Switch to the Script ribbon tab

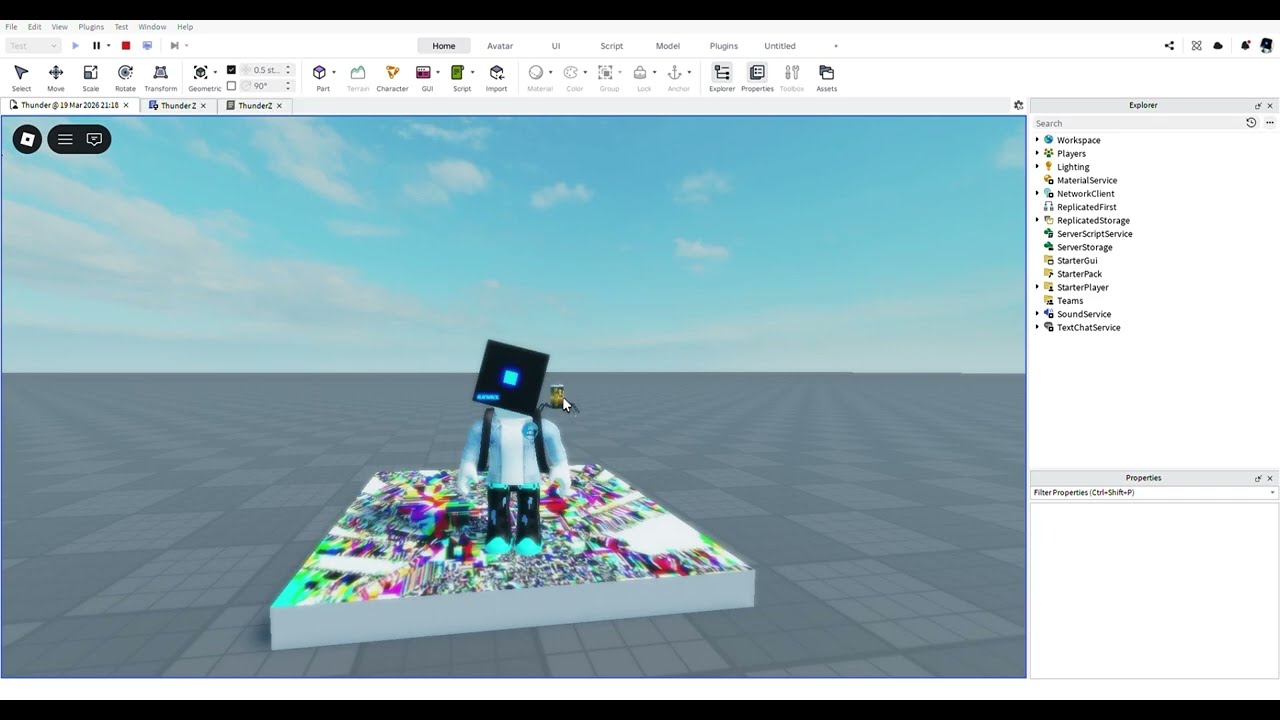(x=612, y=46)
